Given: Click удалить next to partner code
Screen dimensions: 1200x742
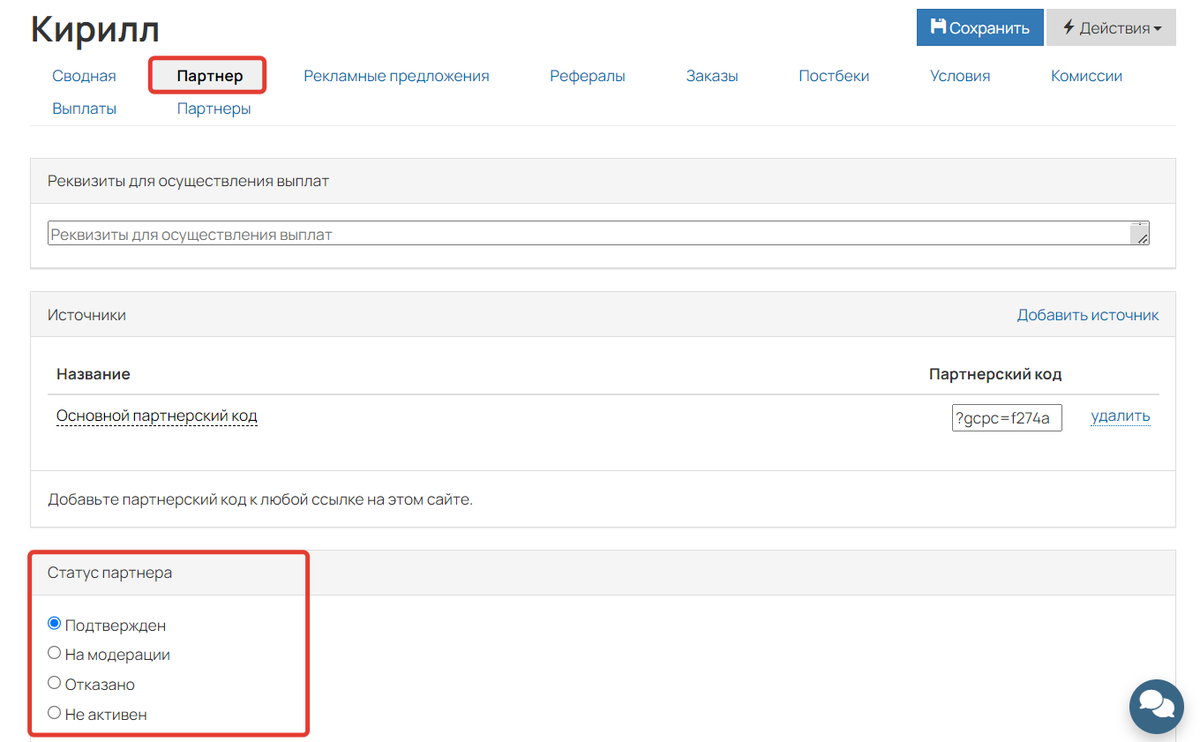Looking at the screenshot, I should pyautogui.click(x=1120, y=416).
